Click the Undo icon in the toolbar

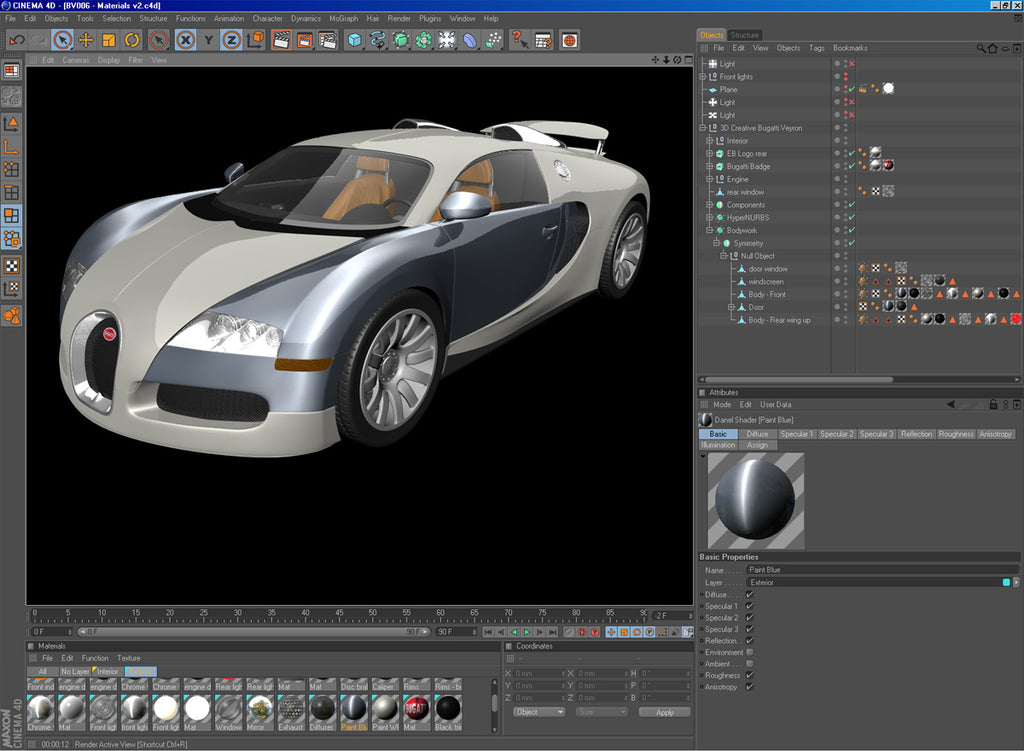tap(16, 40)
